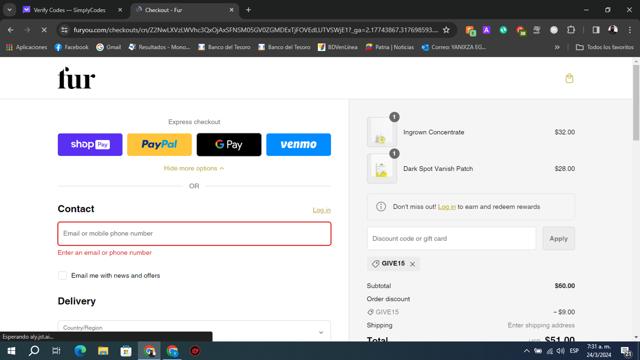This screenshot has width=640, height=360.
Task: Bookmark this page with the star
Action: [x=446, y=30]
